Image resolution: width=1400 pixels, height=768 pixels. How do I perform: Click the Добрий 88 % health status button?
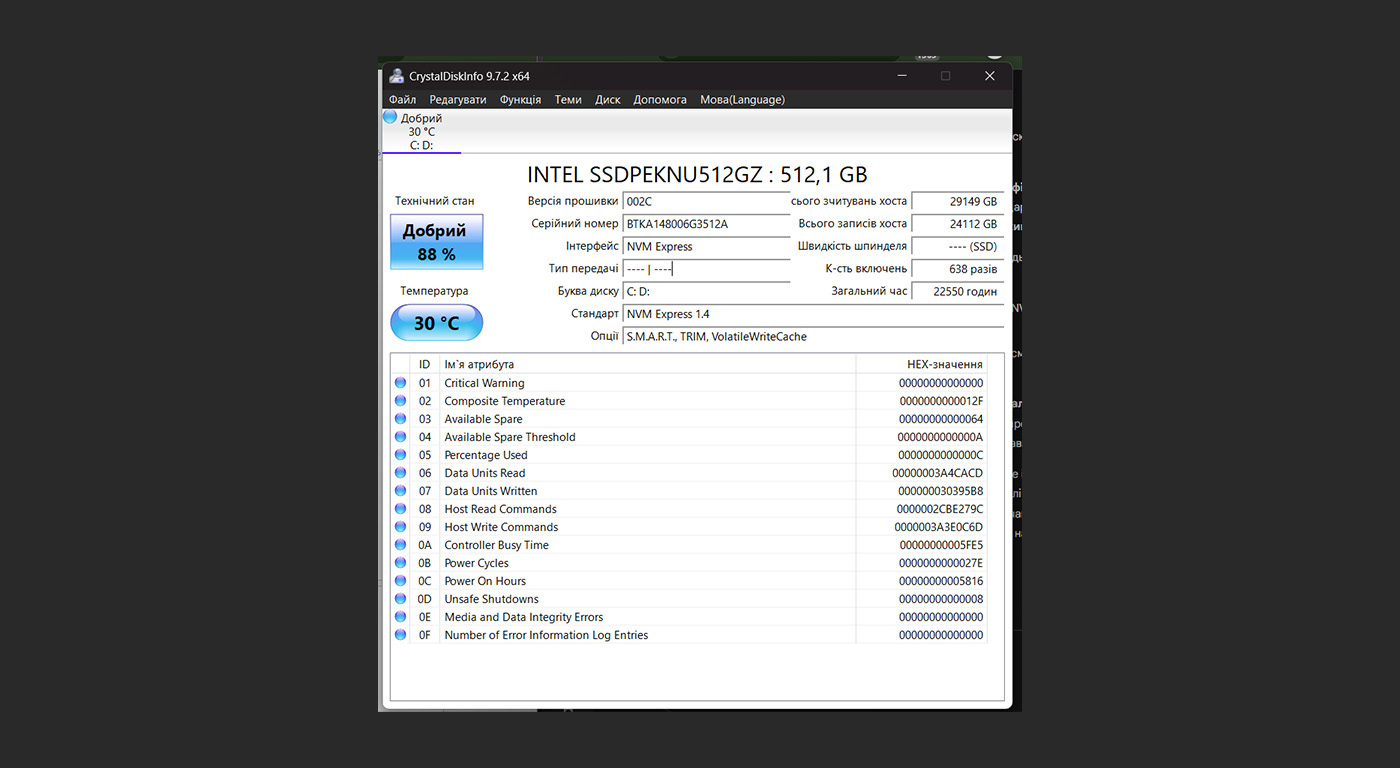pyautogui.click(x=436, y=242)
